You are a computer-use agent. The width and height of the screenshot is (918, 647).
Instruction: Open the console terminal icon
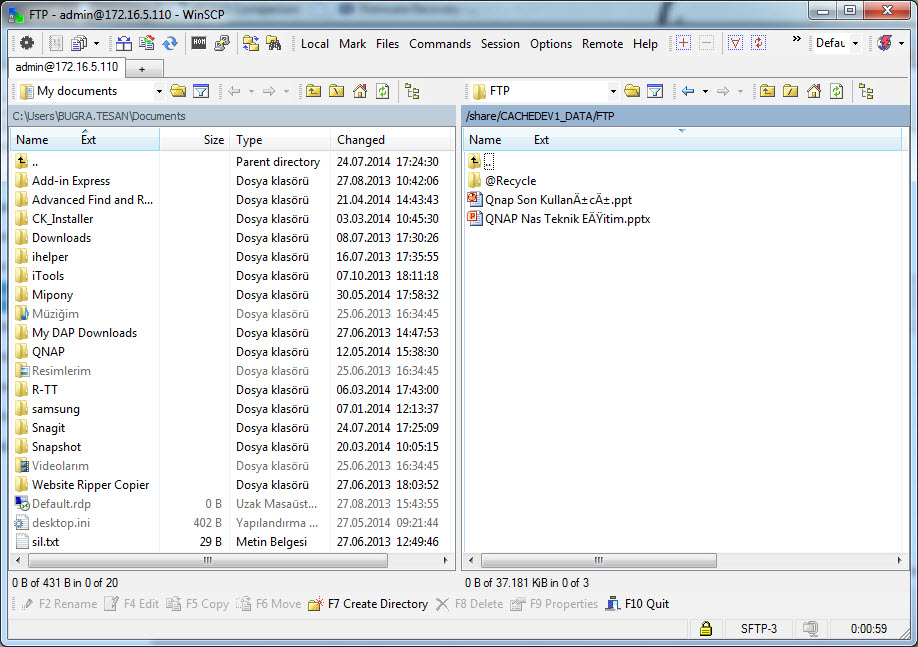pos(199,43)
